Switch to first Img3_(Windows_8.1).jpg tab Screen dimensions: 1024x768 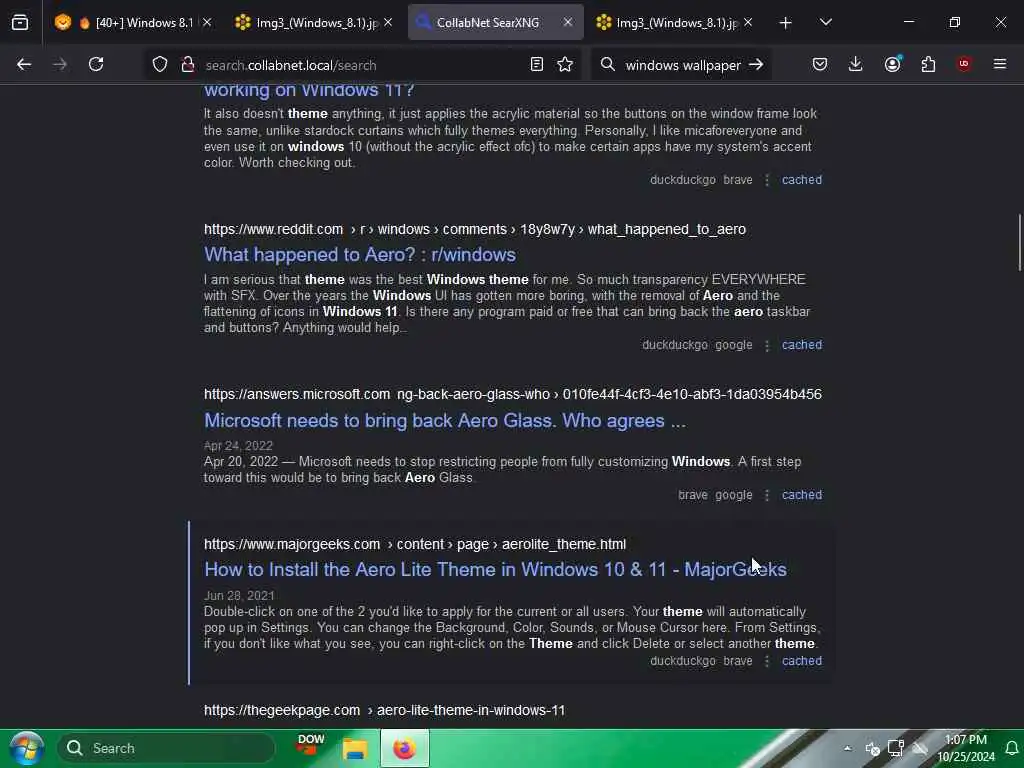tap(311, 23)
